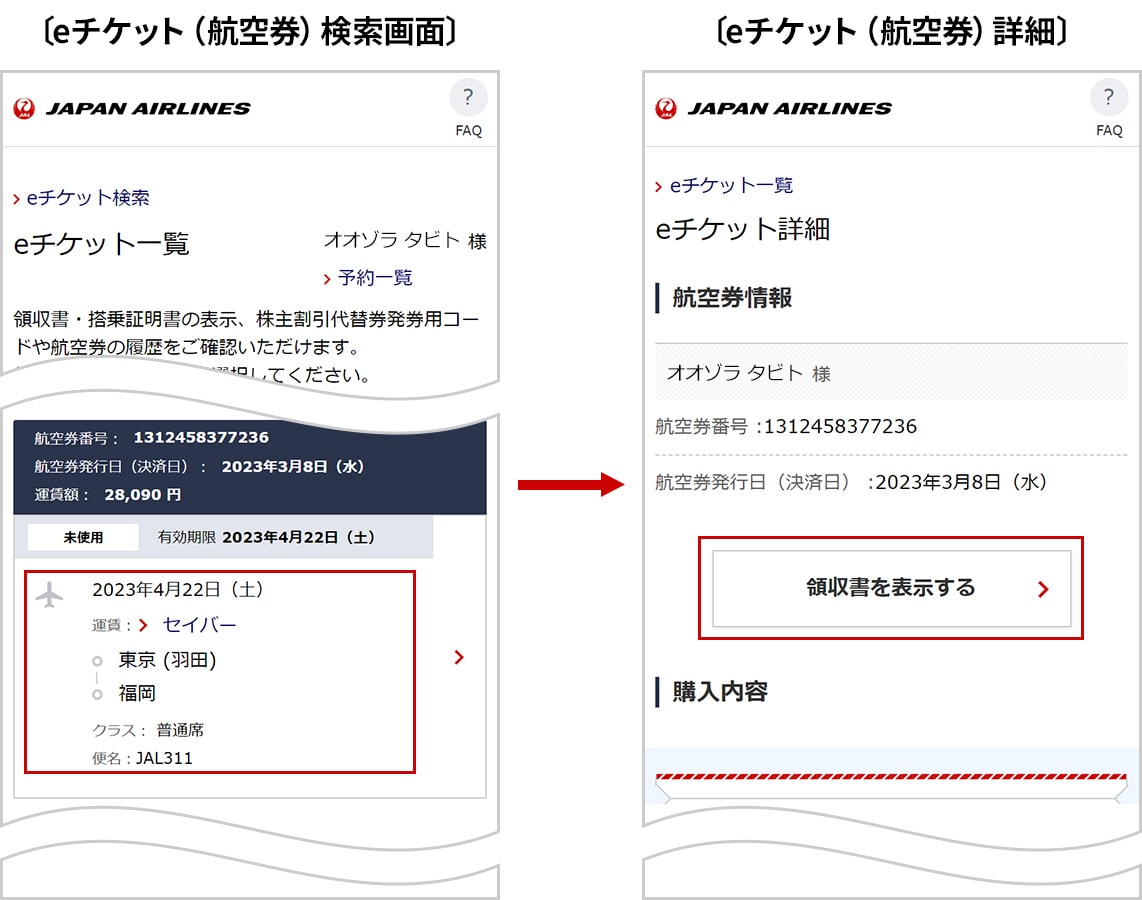Viewport: 1142px width, 900px height.
Task: Click the Japan Airlines logo on the eチケット詳細 page
Action: point(774,109)
